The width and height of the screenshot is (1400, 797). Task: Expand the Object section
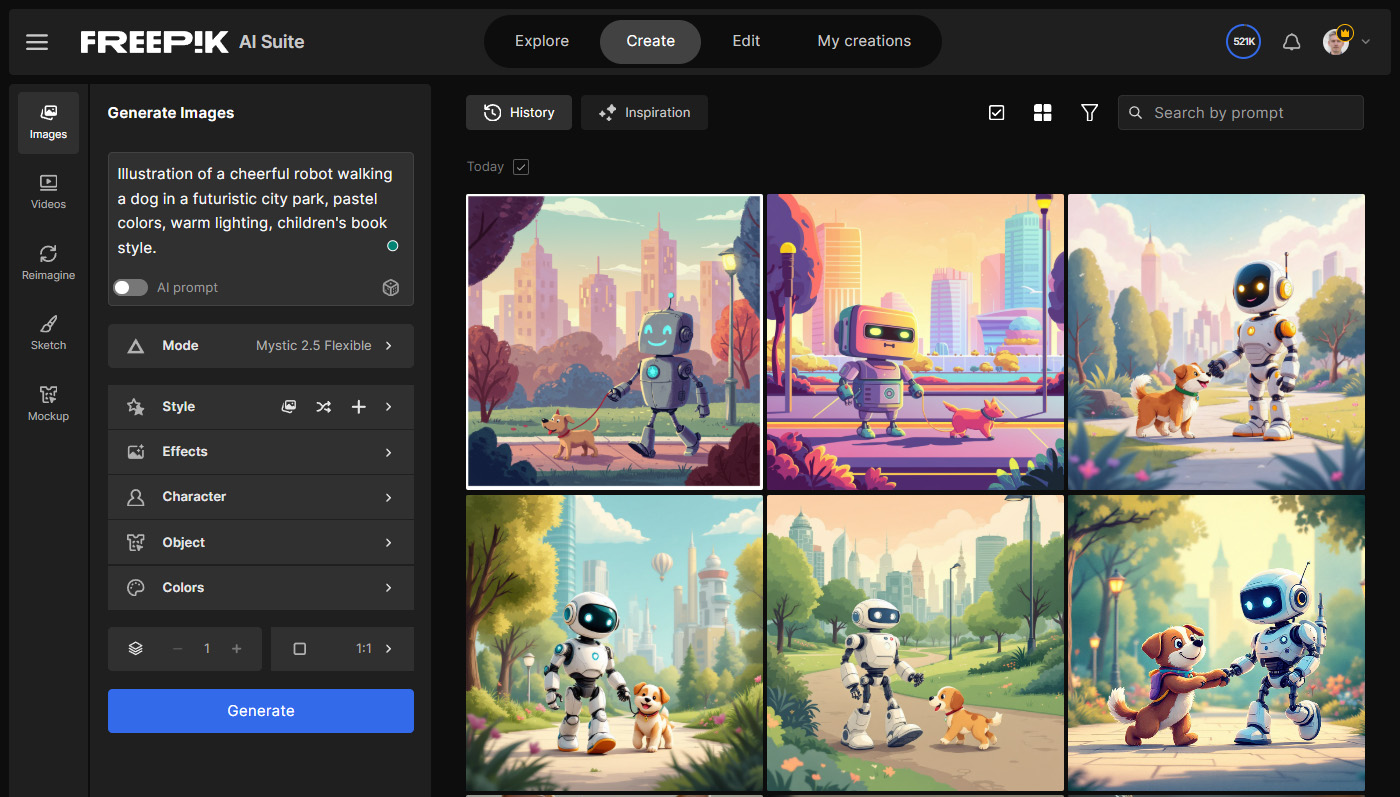261,543
